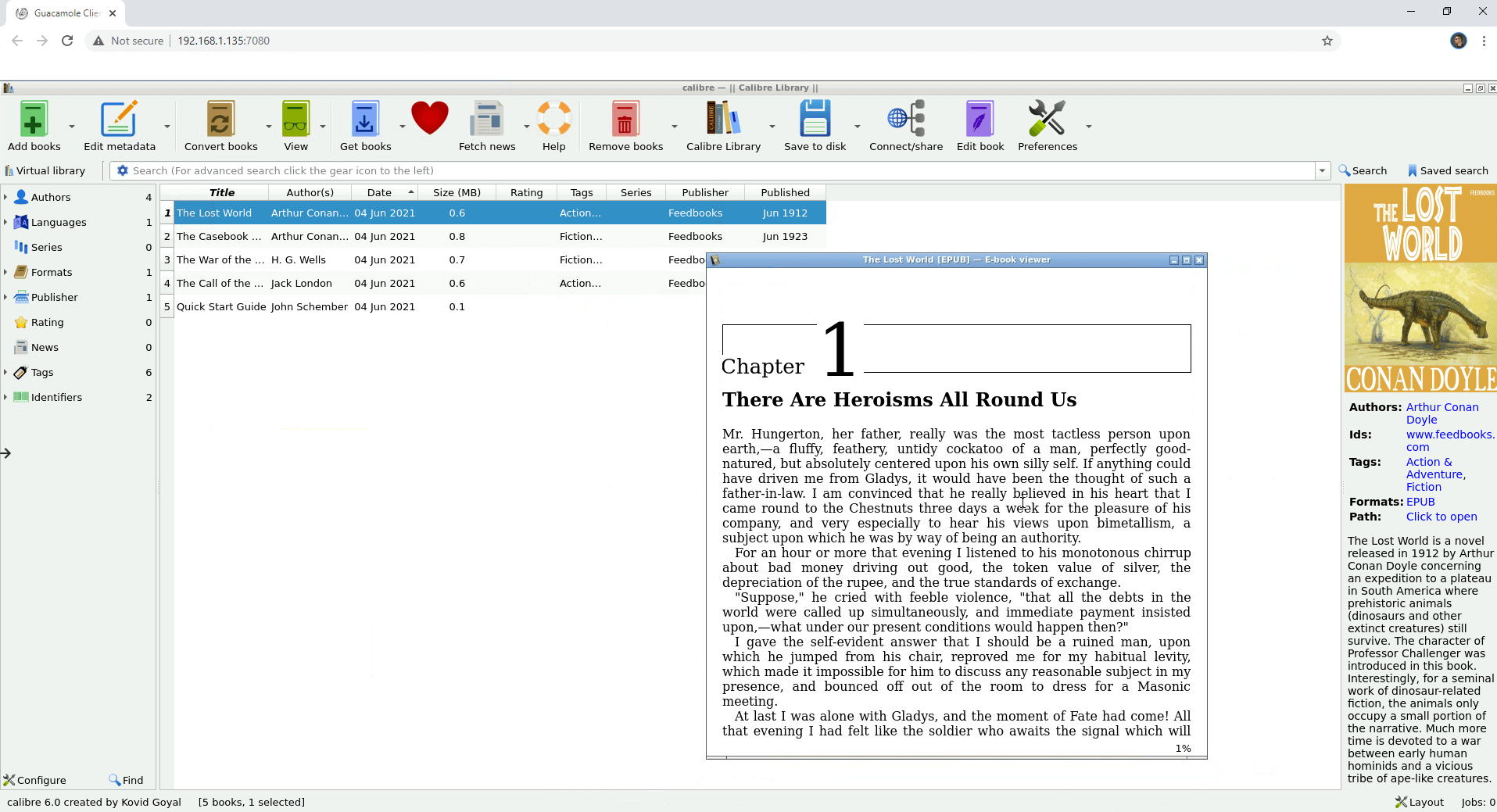Click the Saved search button
1497x812 pixels.
1447,170
